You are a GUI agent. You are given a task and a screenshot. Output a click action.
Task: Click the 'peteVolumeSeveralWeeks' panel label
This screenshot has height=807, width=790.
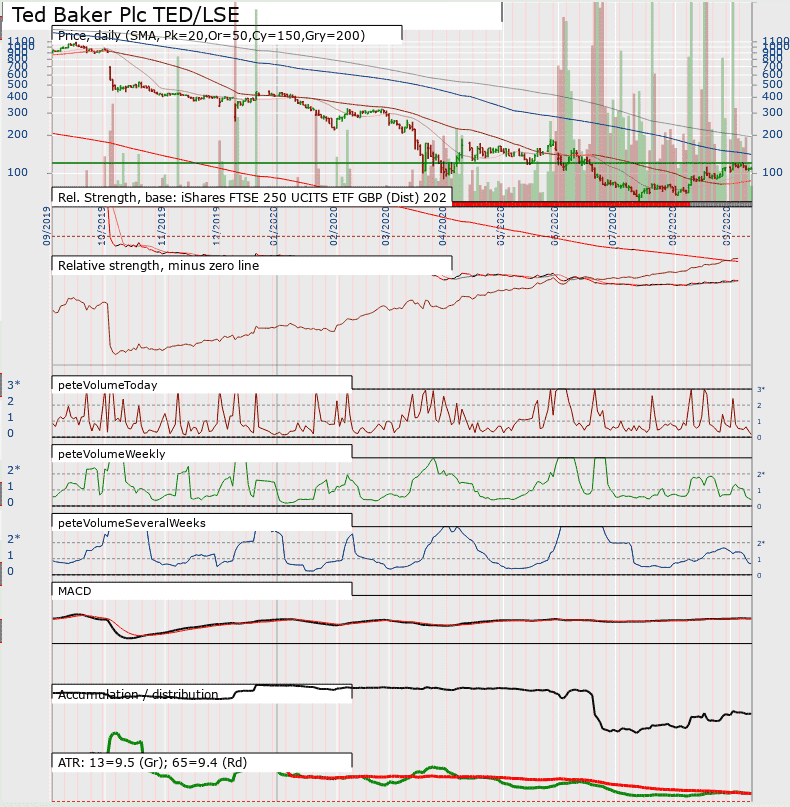coord(132,523)
